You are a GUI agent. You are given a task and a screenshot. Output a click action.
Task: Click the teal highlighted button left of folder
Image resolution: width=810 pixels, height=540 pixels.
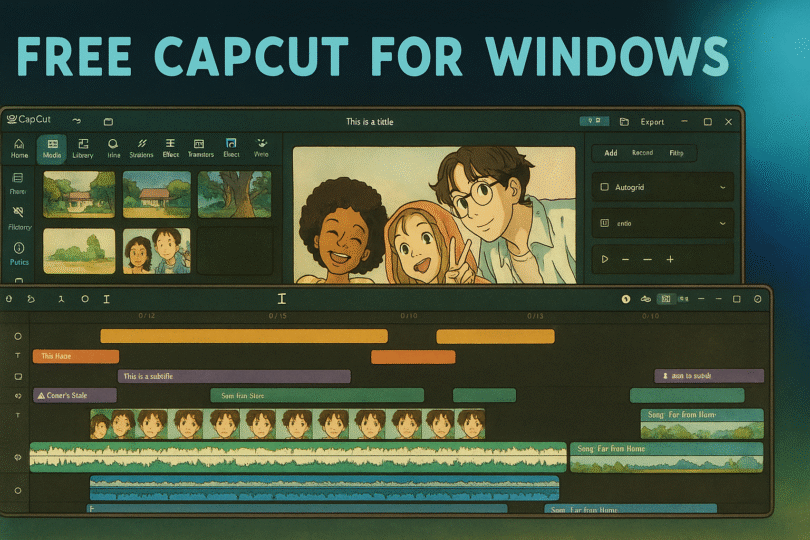coord(595,121)
